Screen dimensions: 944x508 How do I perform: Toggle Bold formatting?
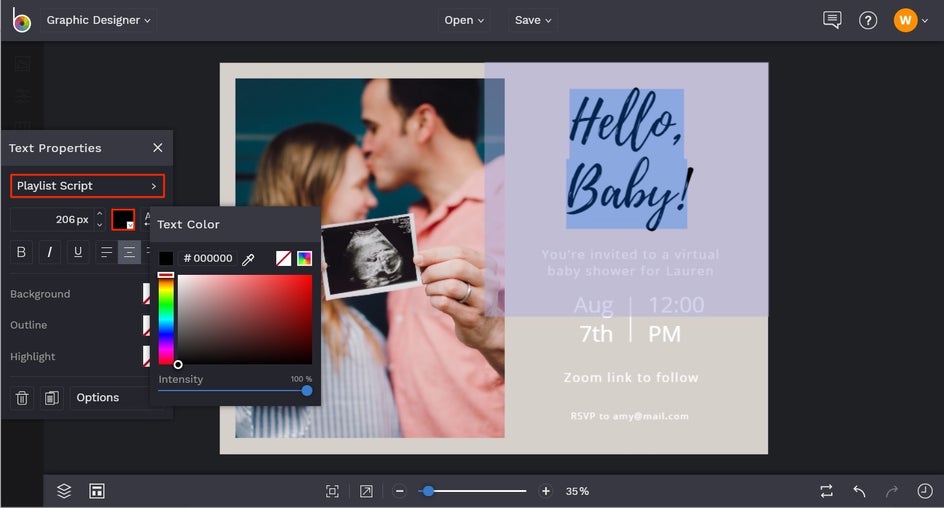pos(21,252)
